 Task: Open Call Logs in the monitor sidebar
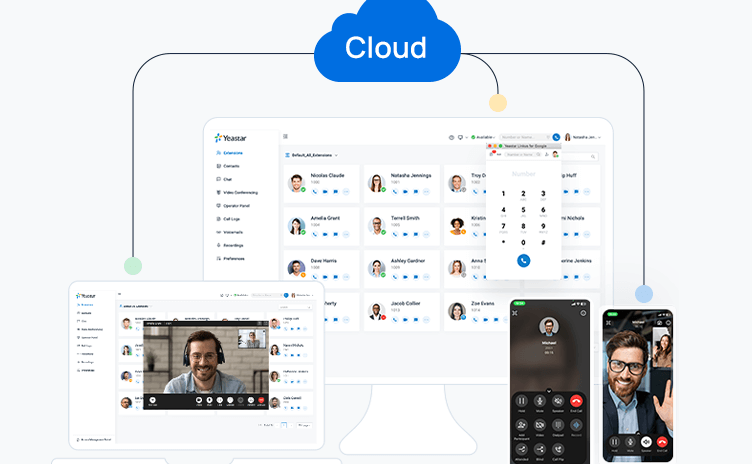click(228, 219)
